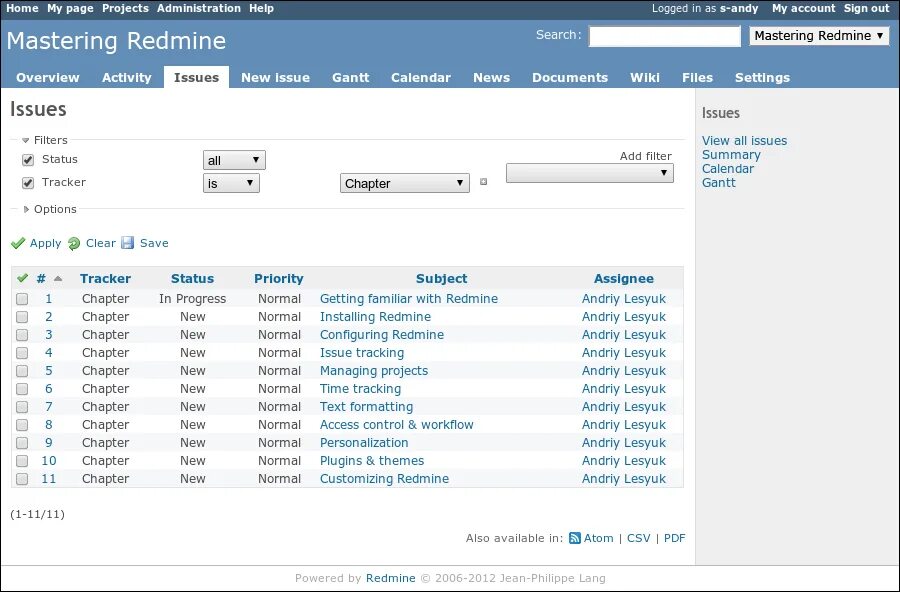Click Andriy Lesyuk assignee for issue 1

[x=624, y=299]
